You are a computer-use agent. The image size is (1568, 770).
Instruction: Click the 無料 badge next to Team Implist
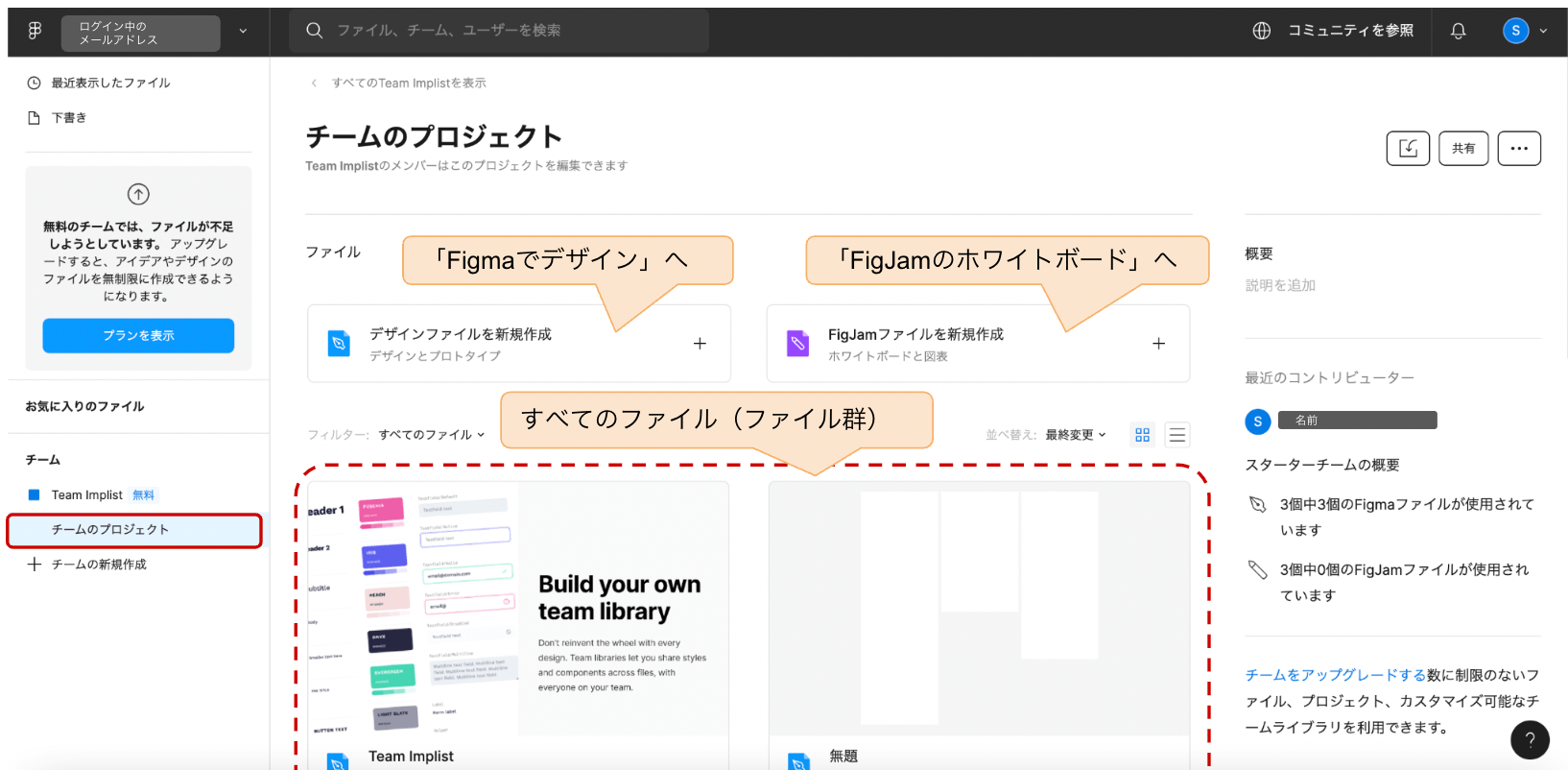coord(143,495)
